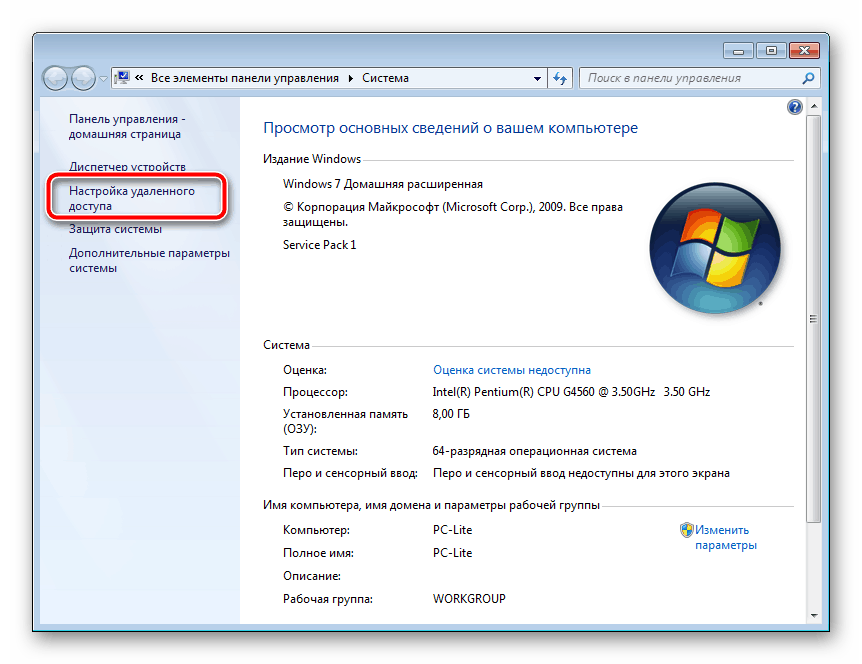Viewport: 862px width, 664px height.
Task: Select Все элементы панели управления in the breadcrumb
Action: 247,77
